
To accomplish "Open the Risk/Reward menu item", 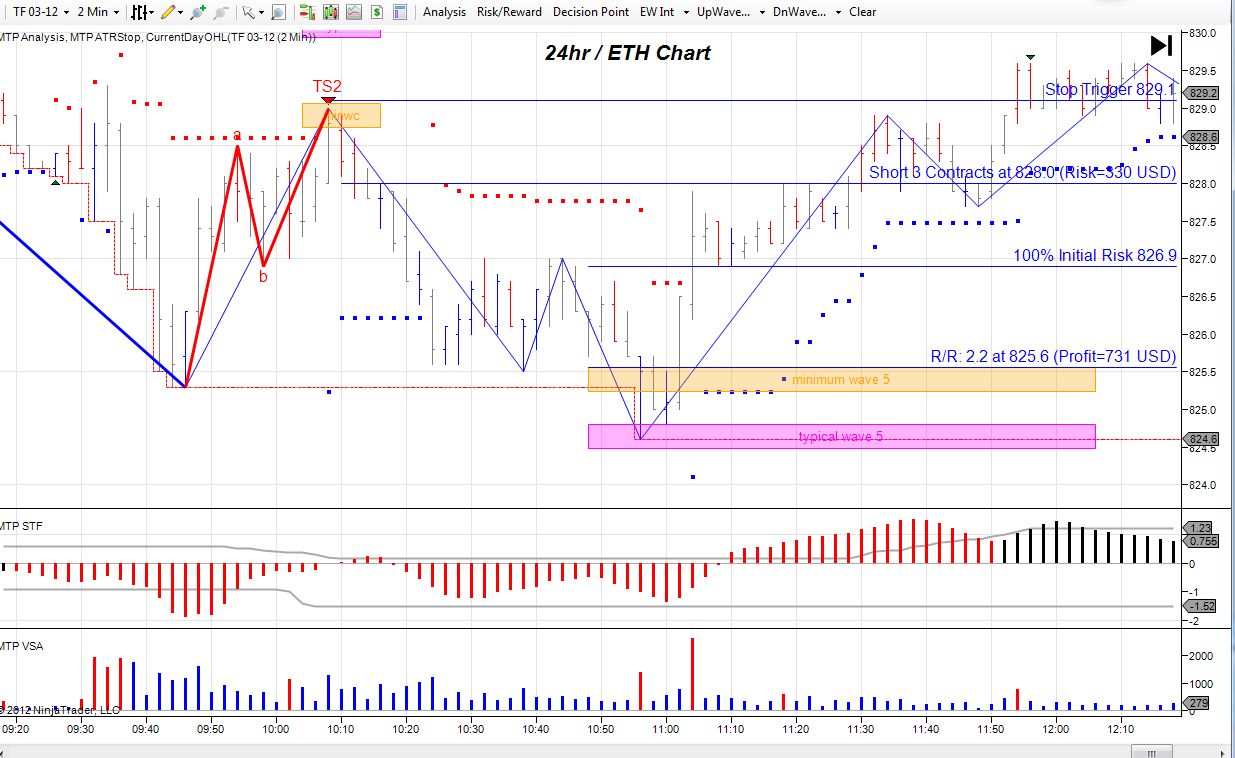I will 509,12.
